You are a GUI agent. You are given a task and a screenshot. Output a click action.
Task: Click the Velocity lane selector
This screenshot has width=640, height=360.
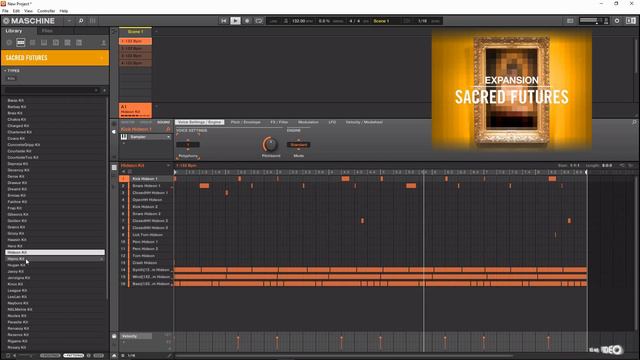tap(136, 336)
